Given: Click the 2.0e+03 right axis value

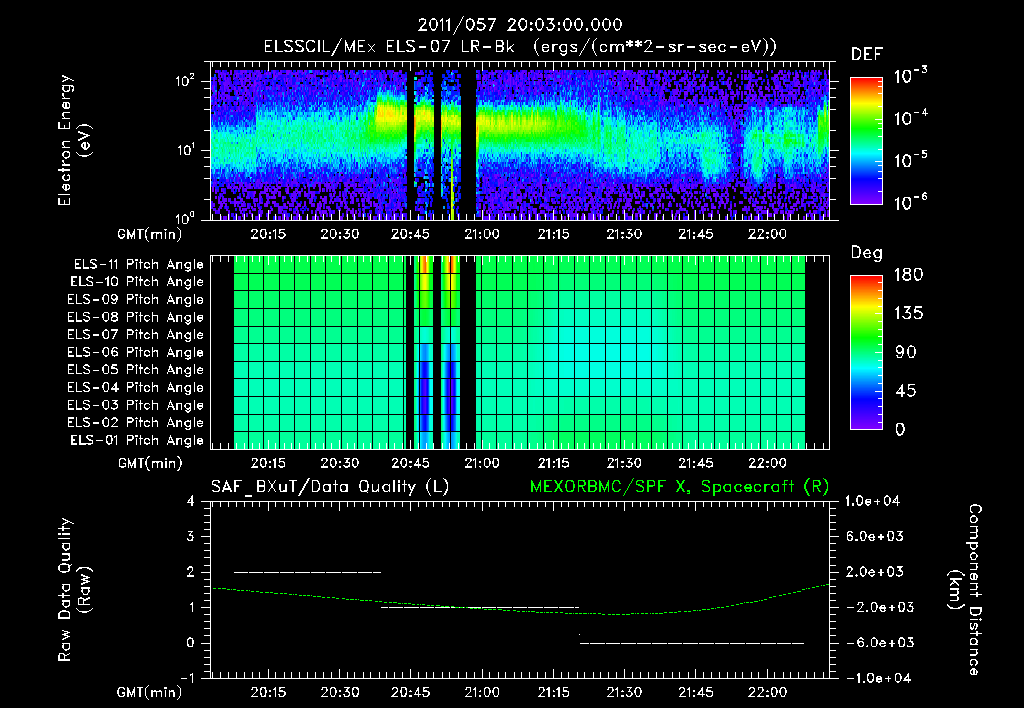Looking at the screenshot, I should [x=875, y=571].
